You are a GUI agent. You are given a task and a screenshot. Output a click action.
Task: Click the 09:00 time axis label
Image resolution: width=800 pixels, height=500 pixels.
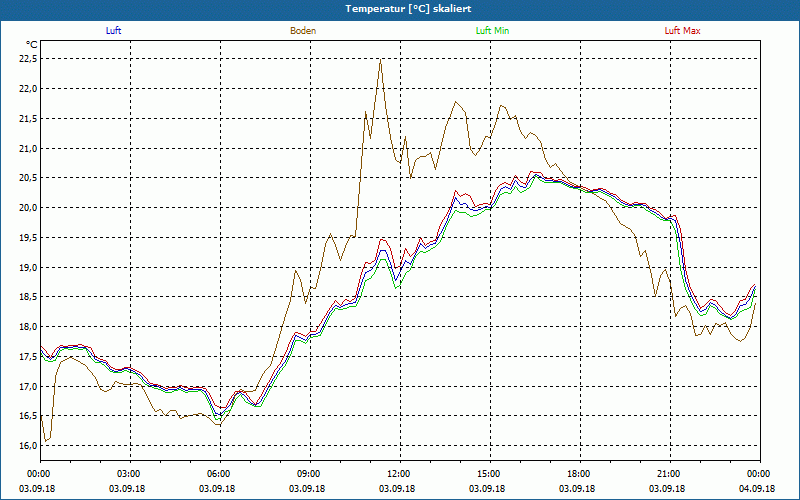pos(310,474)
